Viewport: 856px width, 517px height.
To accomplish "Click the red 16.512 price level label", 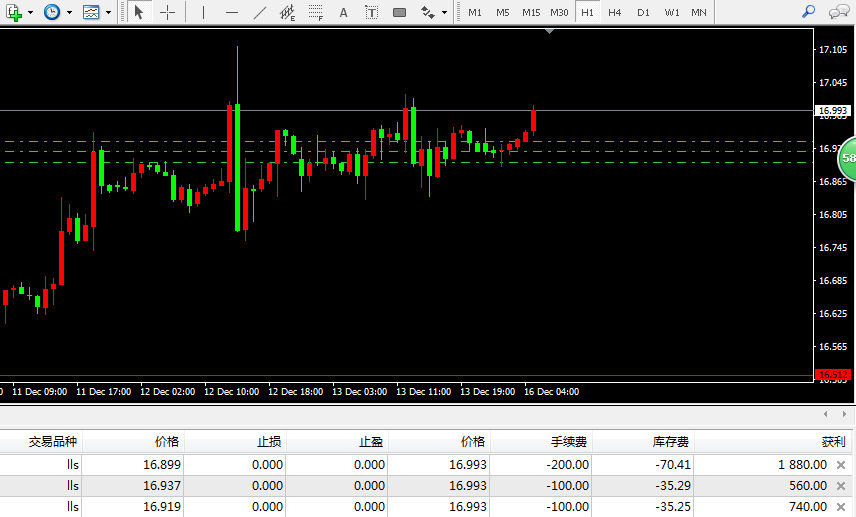I will pyautogui.click(x=833, y=375).
